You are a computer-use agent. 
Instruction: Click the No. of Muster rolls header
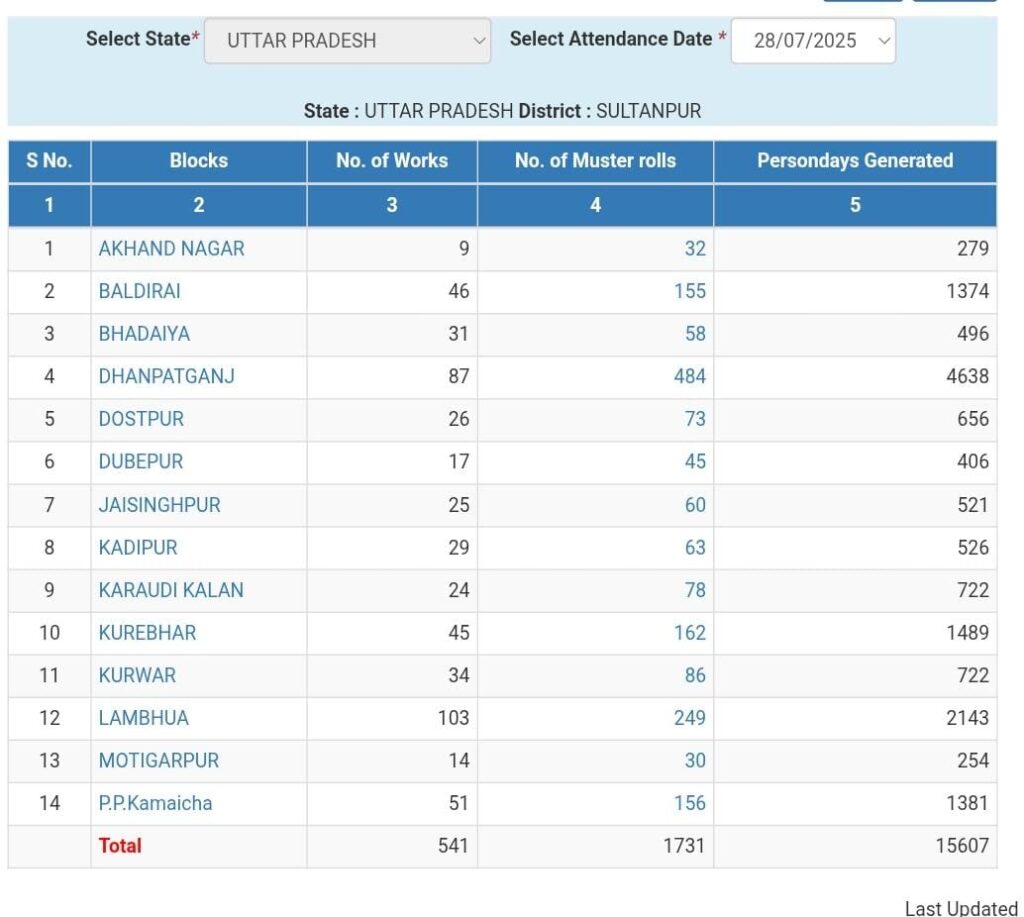(595, 161)
